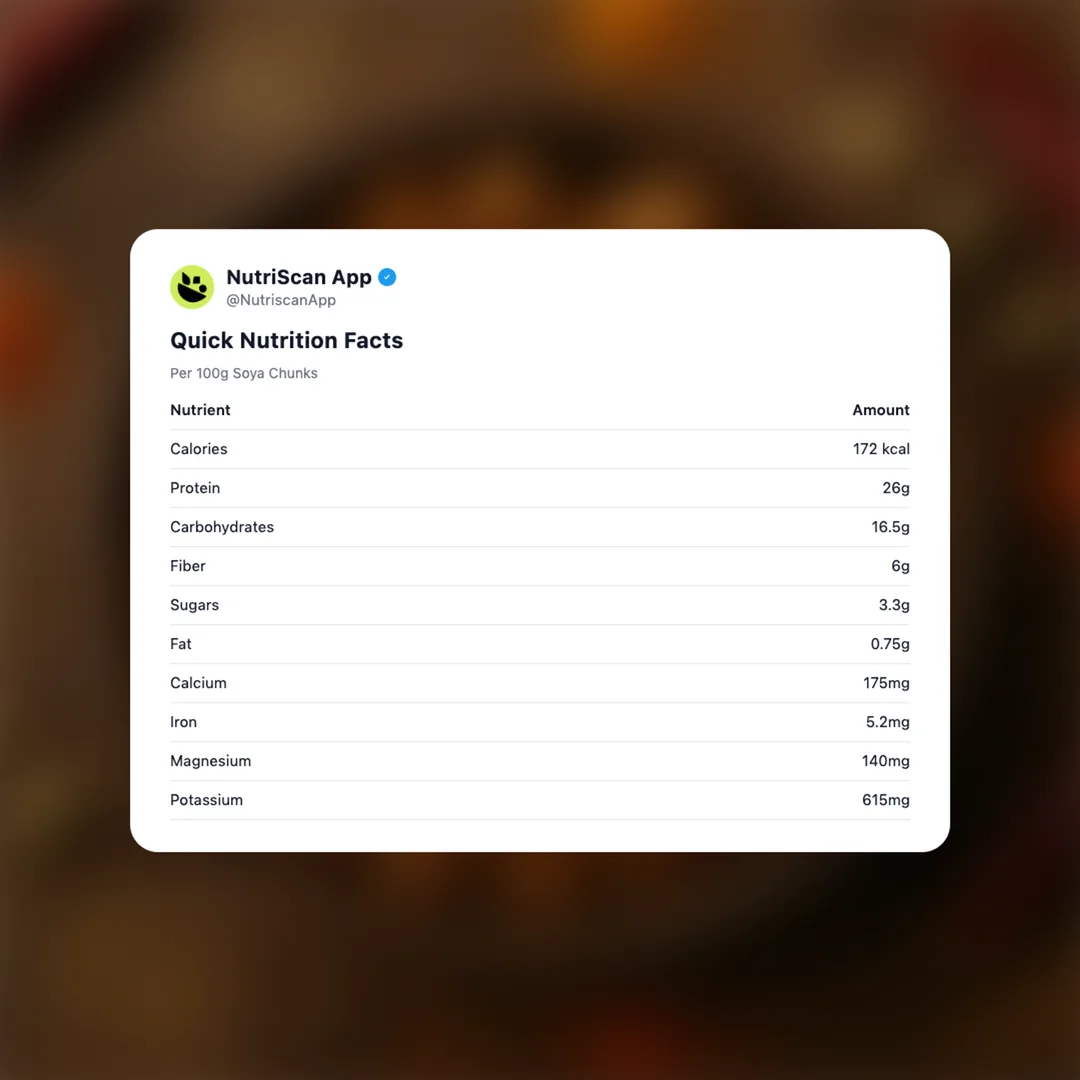The width and height of the screenshot is (1080, 1080).
Task: Select the Calories row label
Action: [x=199, y=449]
